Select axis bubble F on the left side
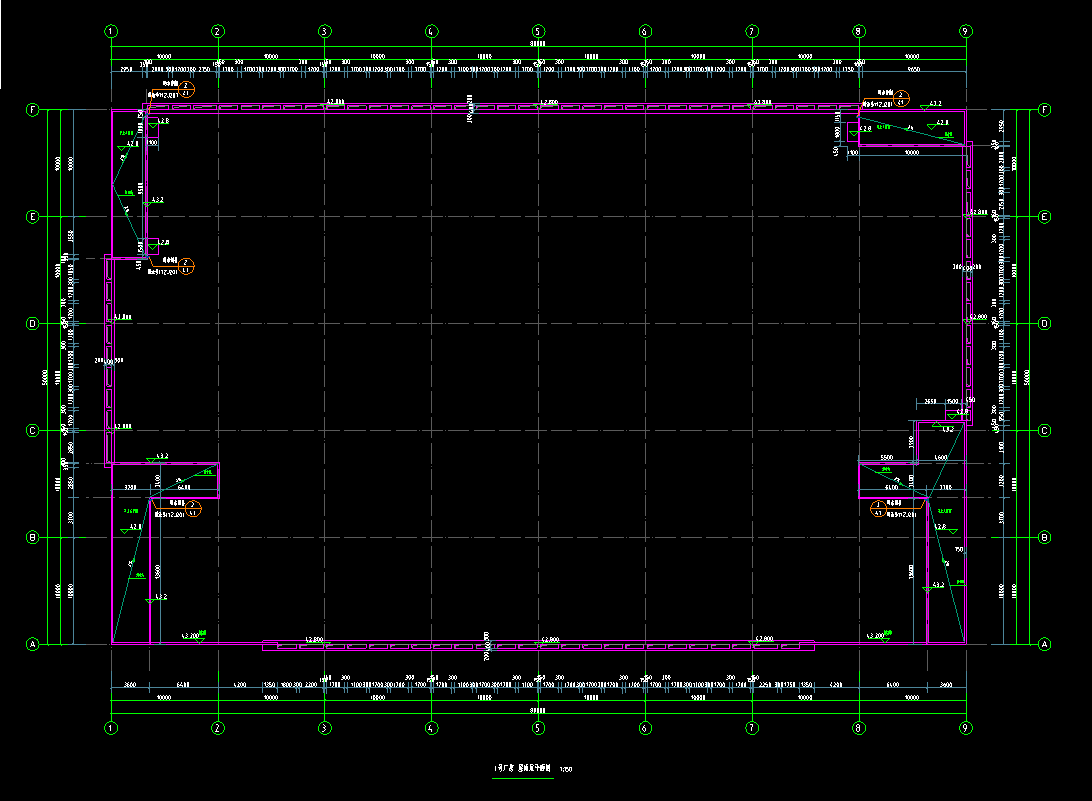This screenshot has width=1092, height=801. [32, 110]
